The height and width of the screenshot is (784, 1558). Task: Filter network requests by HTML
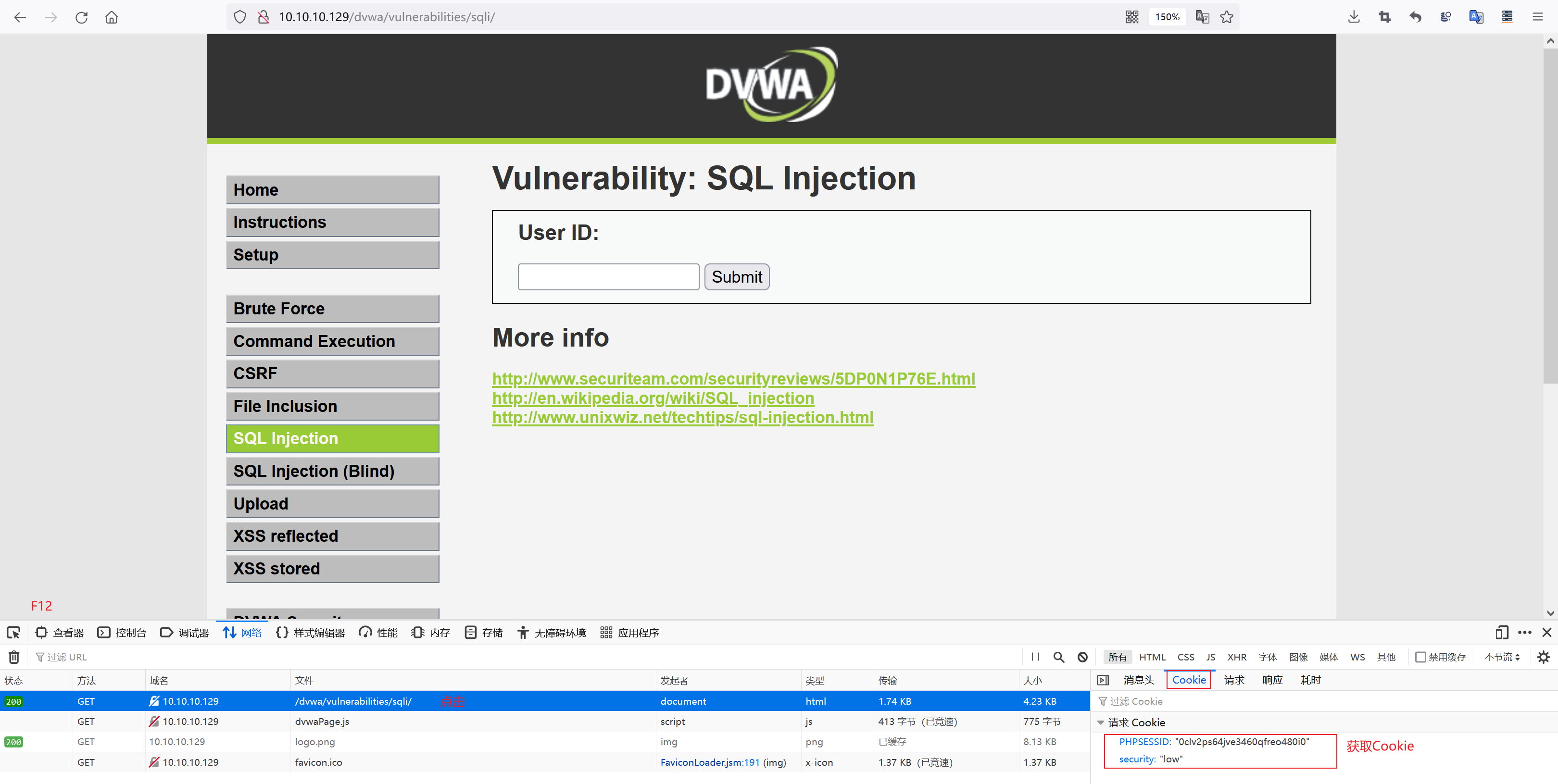[1152, 657]
